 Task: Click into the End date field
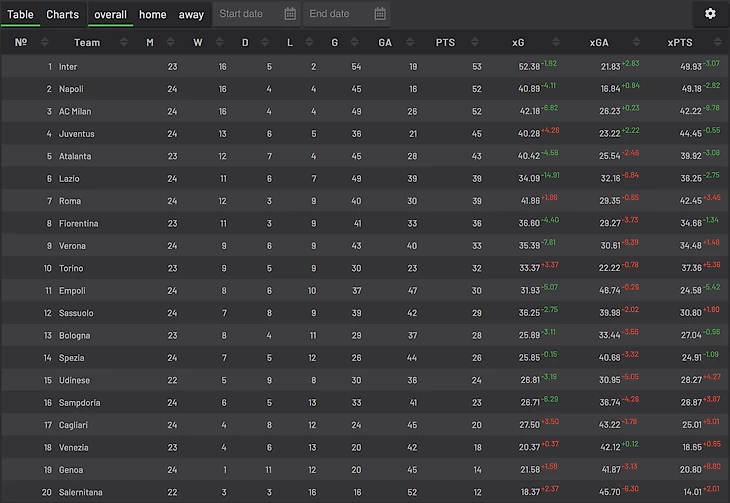tap(335, 14)
